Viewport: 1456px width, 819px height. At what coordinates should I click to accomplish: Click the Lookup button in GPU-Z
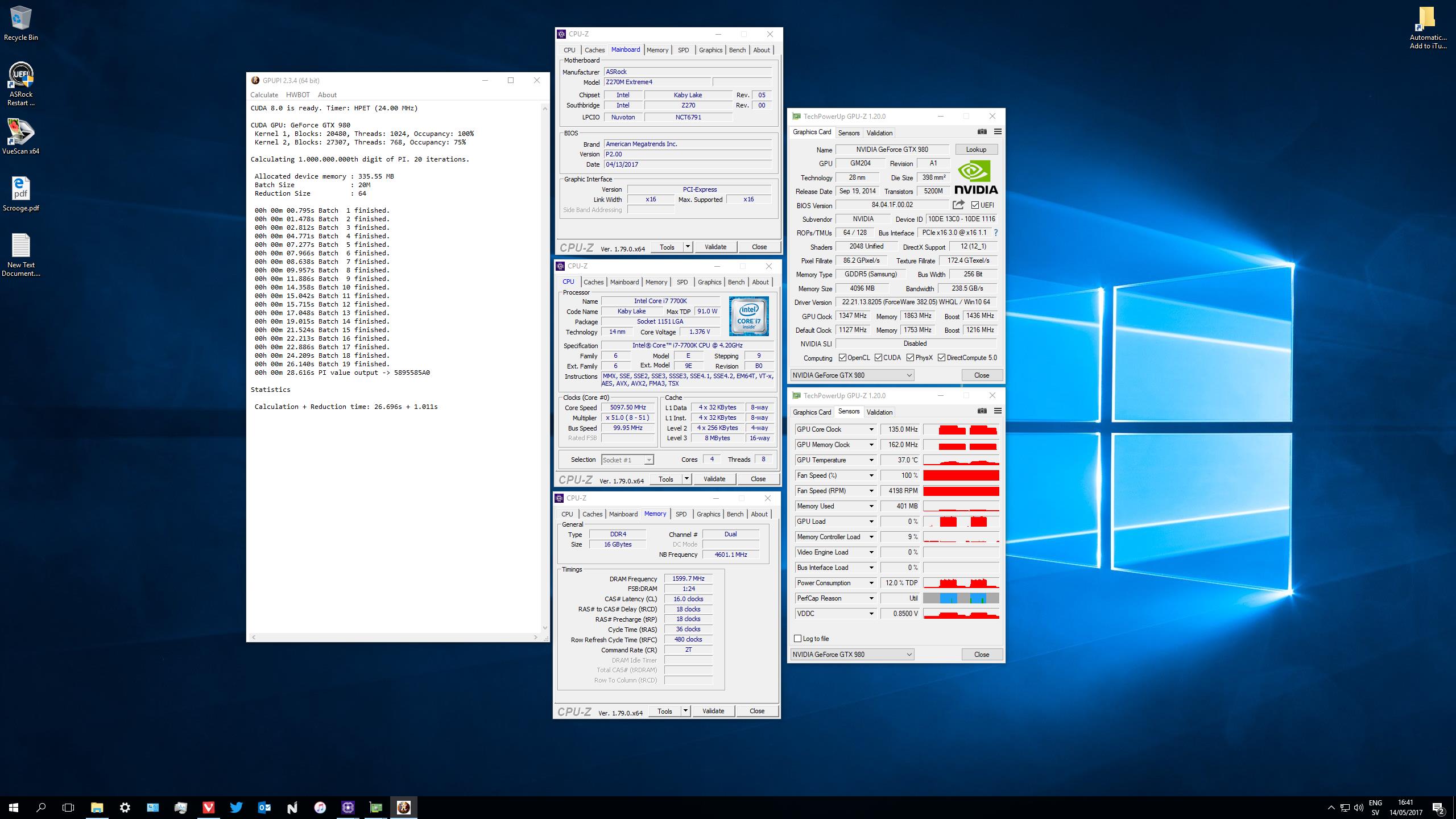976,149
